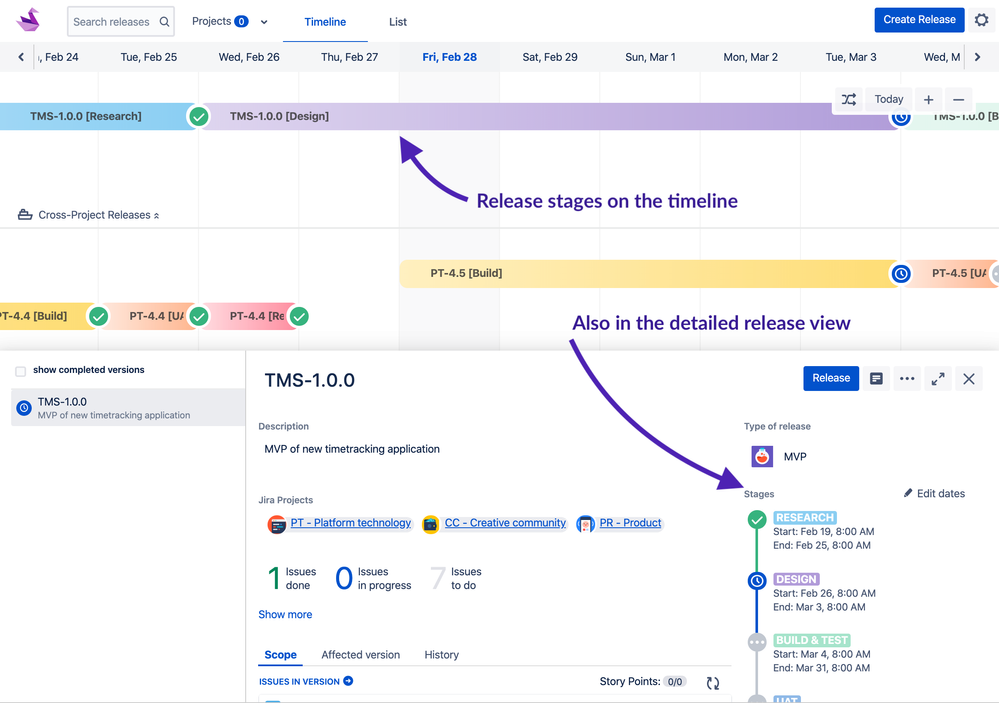Click the Today button
The width and height of the screenshot is (999, 703).
[x=889, y=99]
